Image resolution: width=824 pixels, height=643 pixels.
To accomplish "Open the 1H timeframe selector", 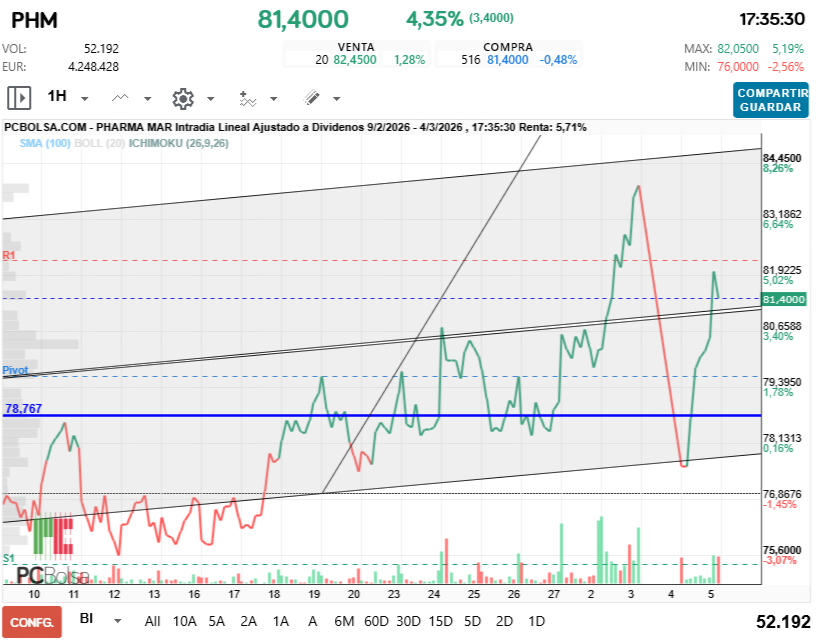I will point(57,96).
